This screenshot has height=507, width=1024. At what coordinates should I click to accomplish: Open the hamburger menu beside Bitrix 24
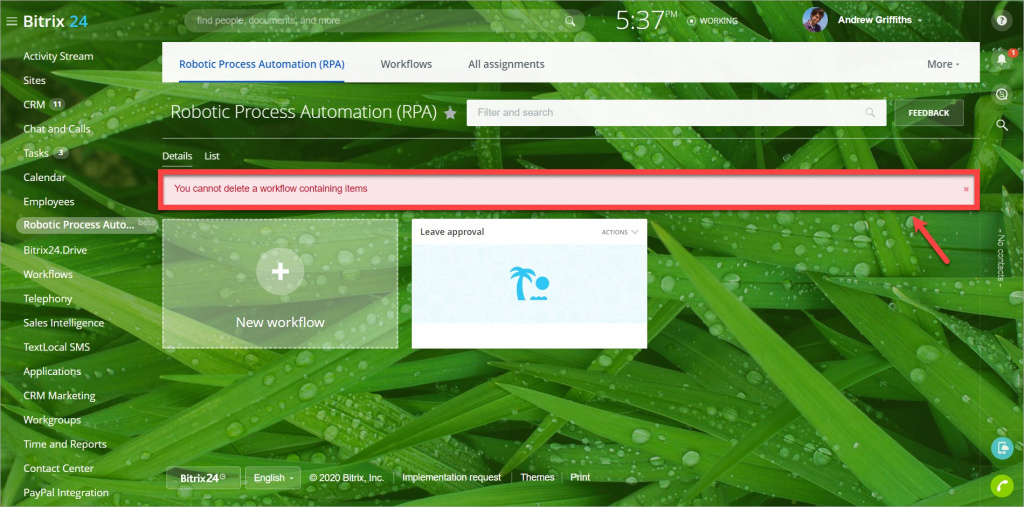(x=11, y=22)
